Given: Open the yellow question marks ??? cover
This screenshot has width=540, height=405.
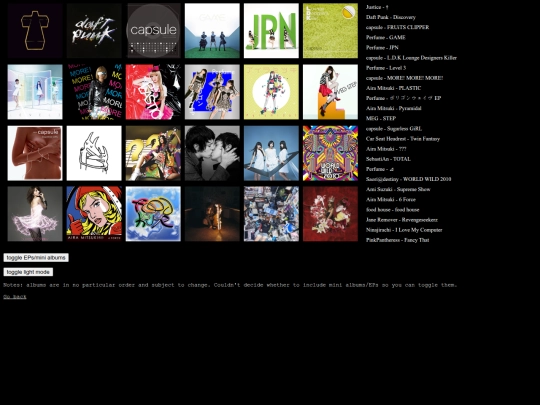Looking at the screenshot, I should coord(153,153).
